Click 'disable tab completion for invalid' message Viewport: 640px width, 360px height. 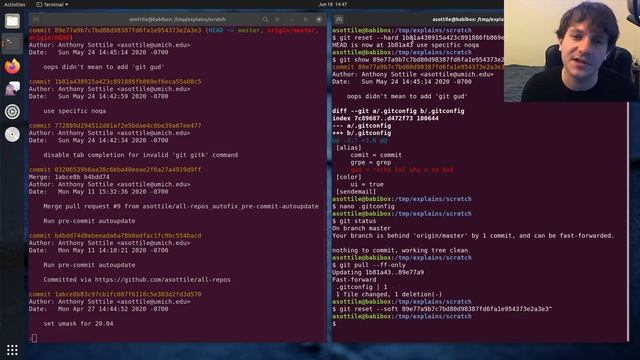(x=140, y=155)
